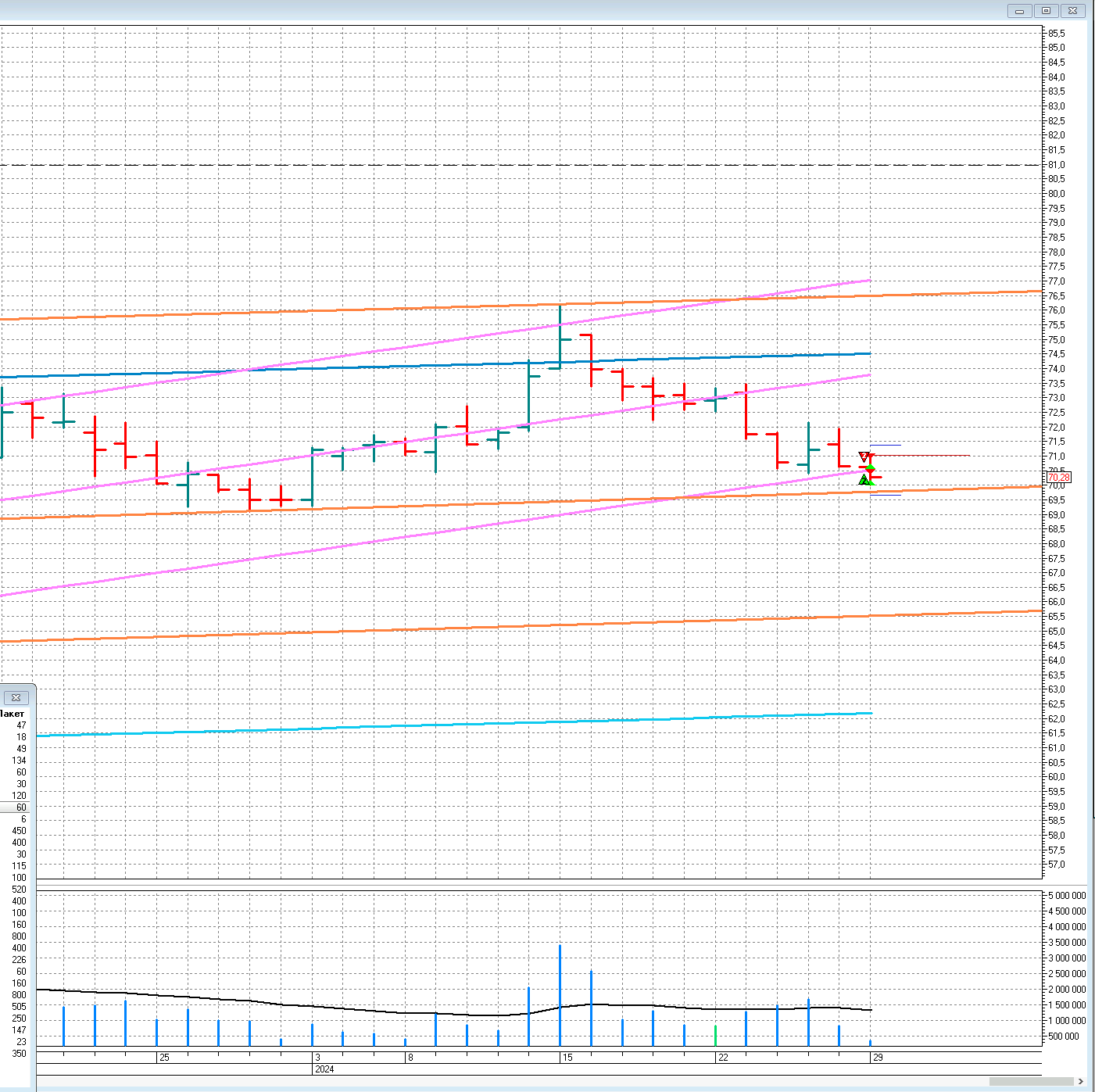
Task: Select the 520 value in the panel
Action: 19,890
